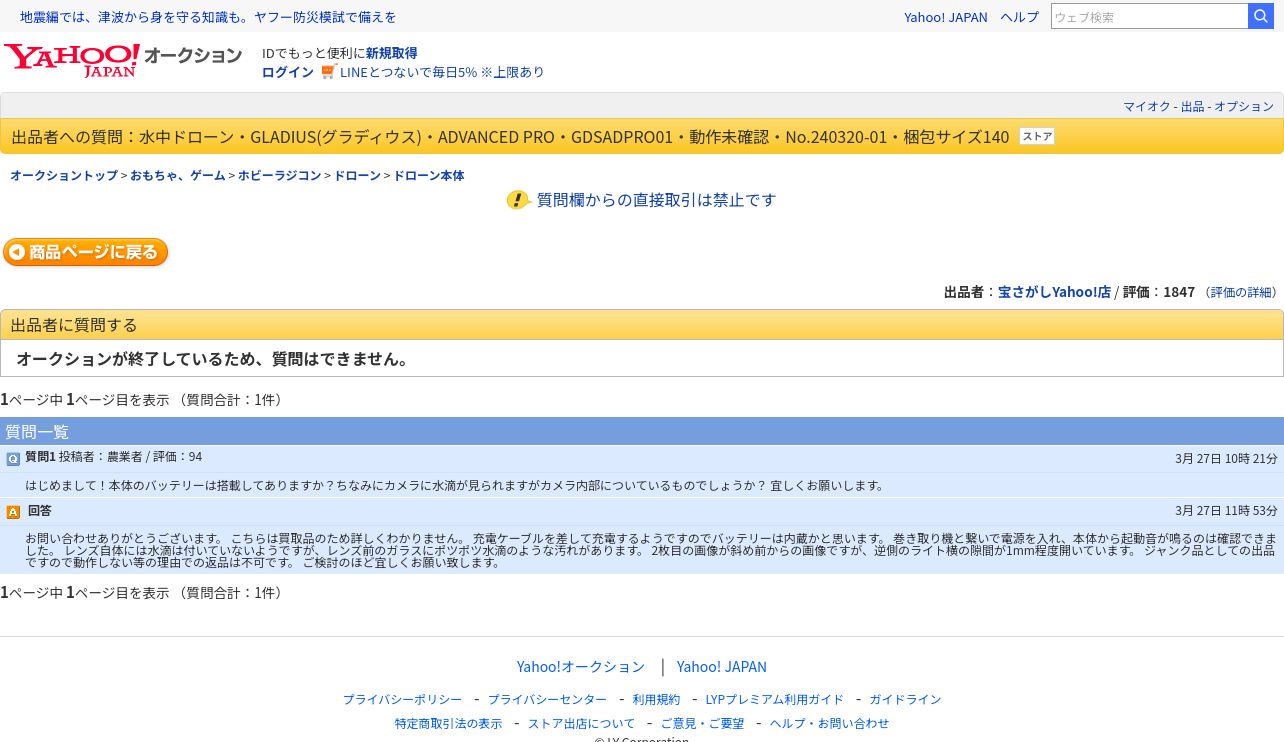Click the shopping cart icon beside LINE promo
This screenshot has width=1284, height=742.
[x=329, y=71]
